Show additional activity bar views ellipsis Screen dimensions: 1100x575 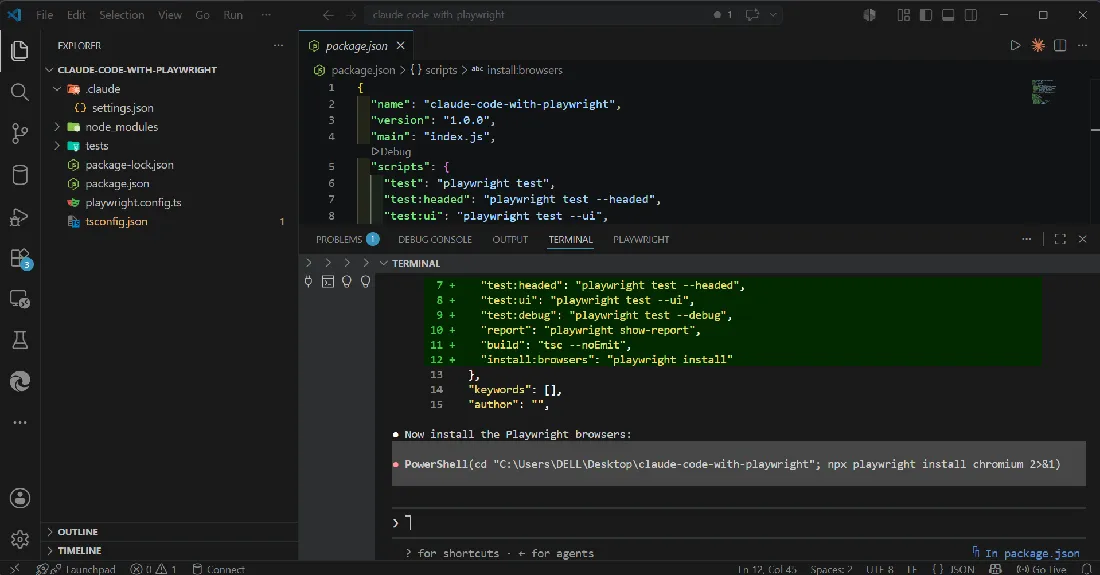click(20, 422)
